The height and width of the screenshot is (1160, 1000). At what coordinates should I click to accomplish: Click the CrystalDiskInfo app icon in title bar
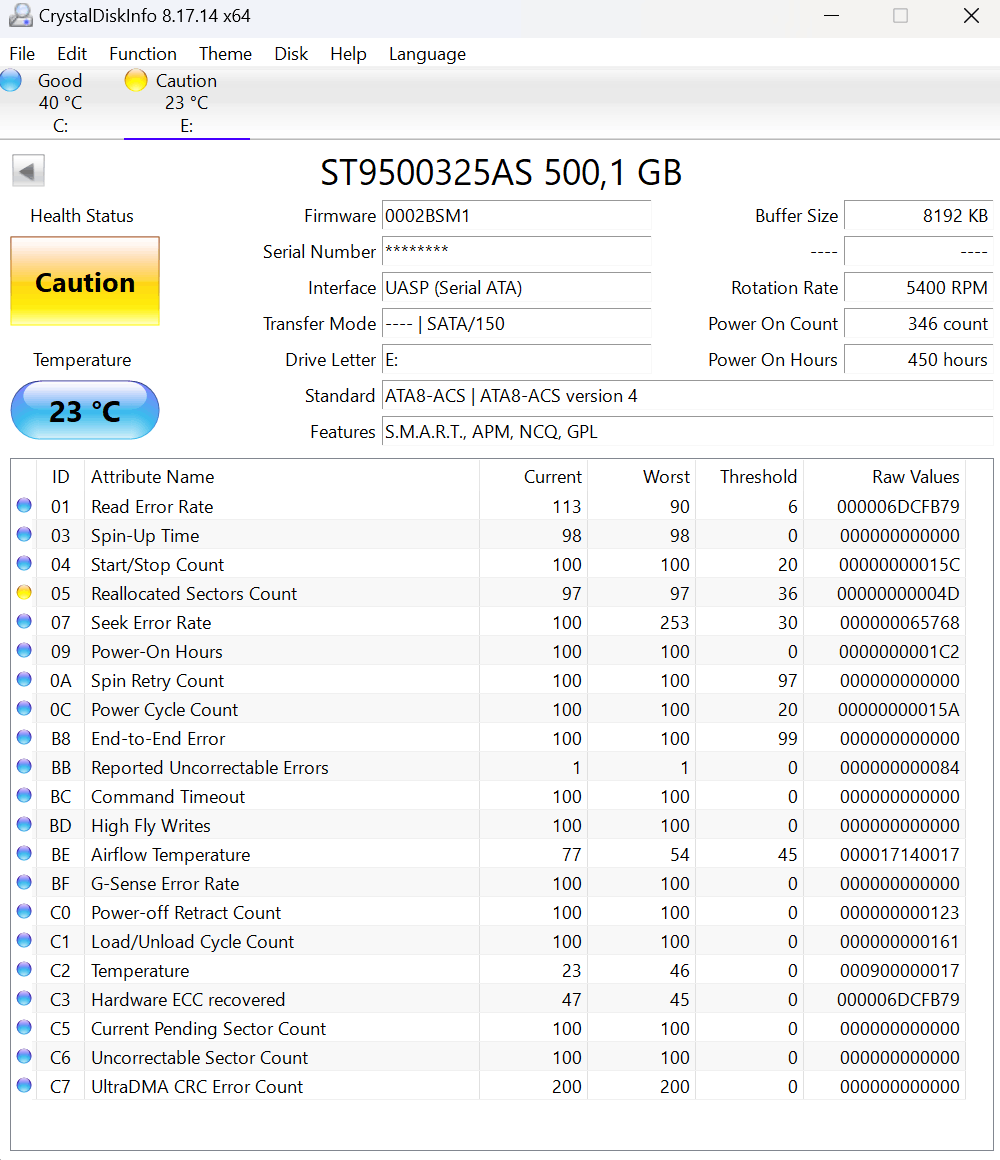[20, 16]
